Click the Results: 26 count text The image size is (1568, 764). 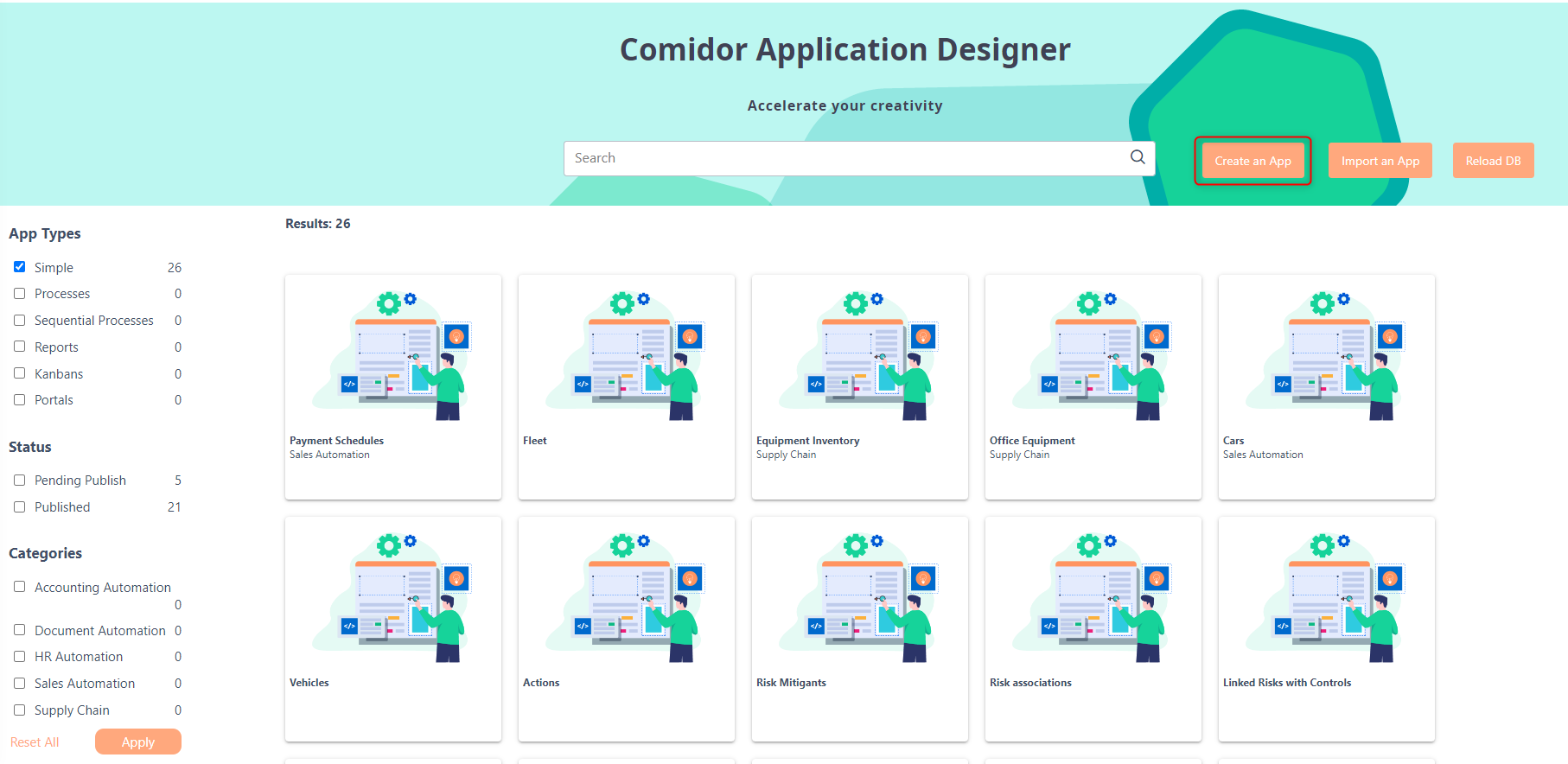(318, 224)
